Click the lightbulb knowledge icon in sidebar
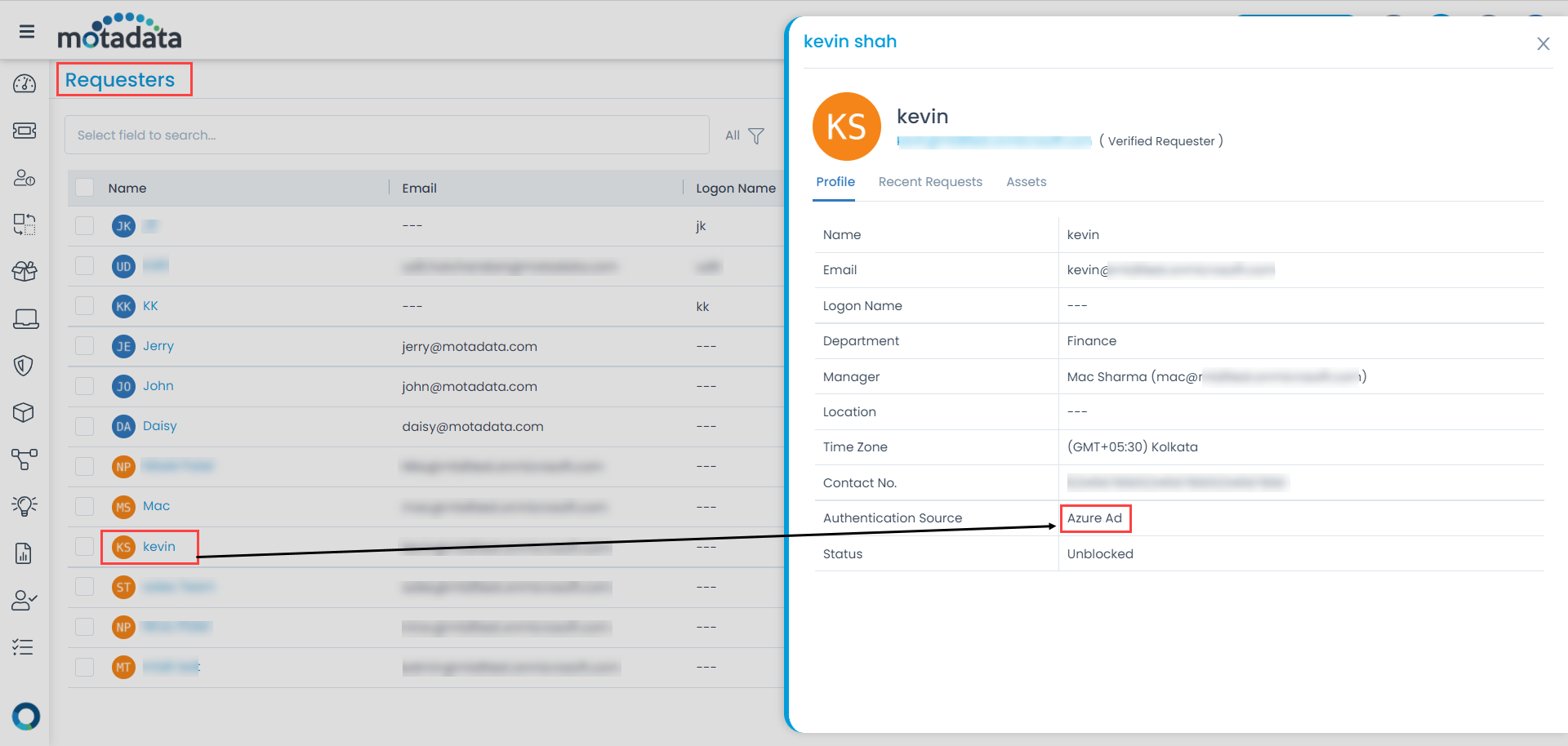 pyautogui.click(x=24, y=505)
